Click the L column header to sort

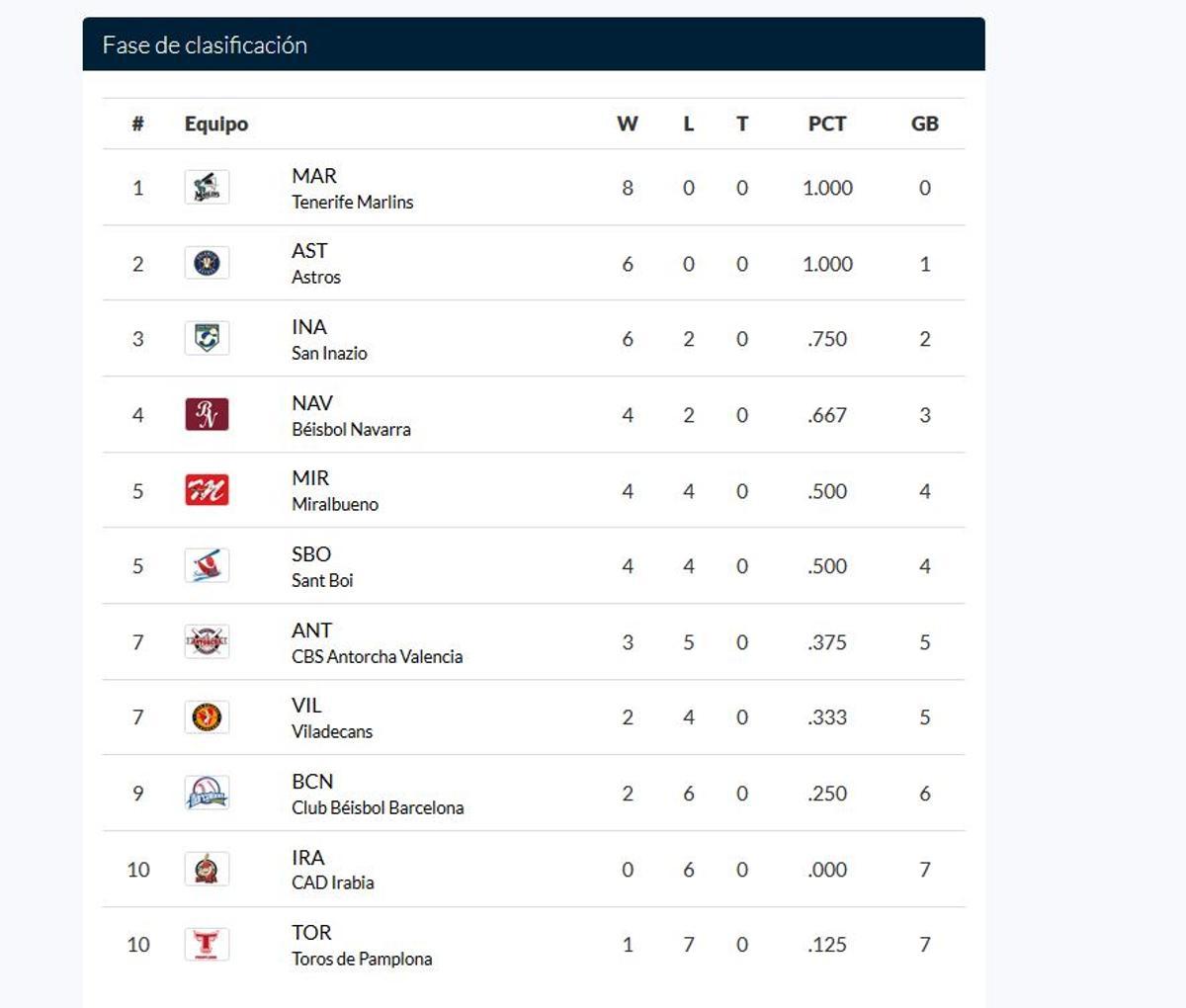click(x=688, y=124)
